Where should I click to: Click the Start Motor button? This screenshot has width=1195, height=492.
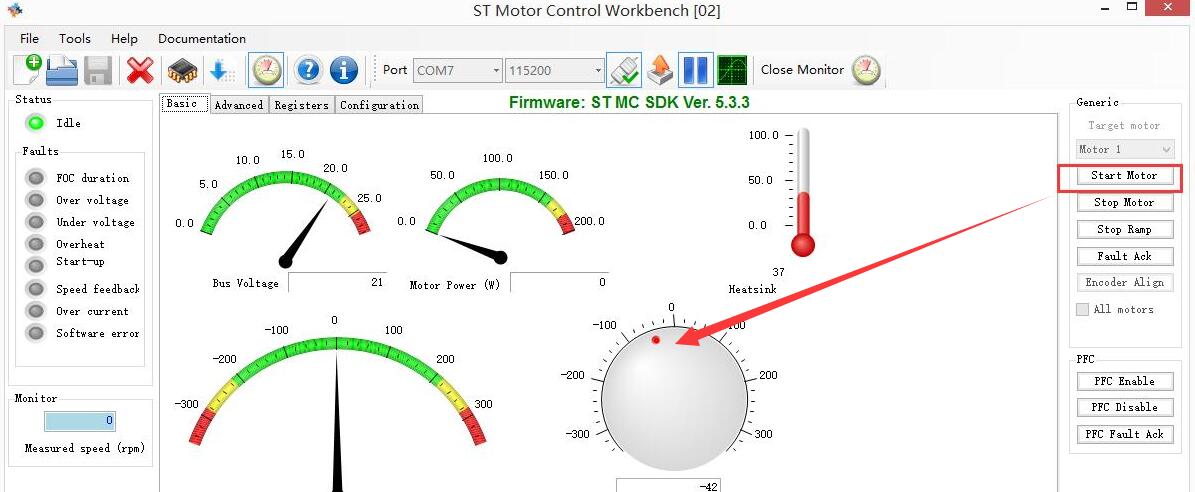click(1124, 175)
